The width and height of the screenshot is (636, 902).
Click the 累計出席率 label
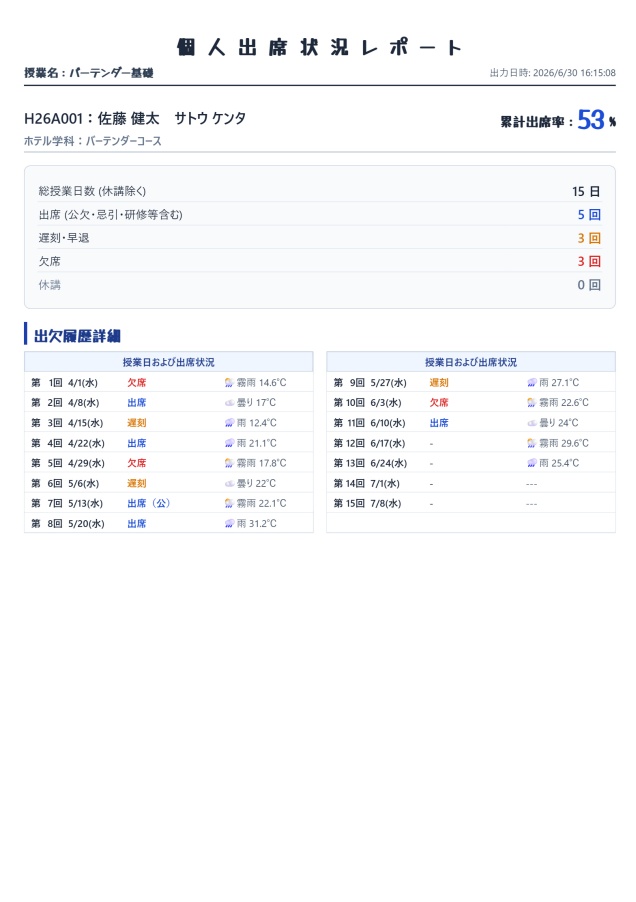tap(537, 122)
